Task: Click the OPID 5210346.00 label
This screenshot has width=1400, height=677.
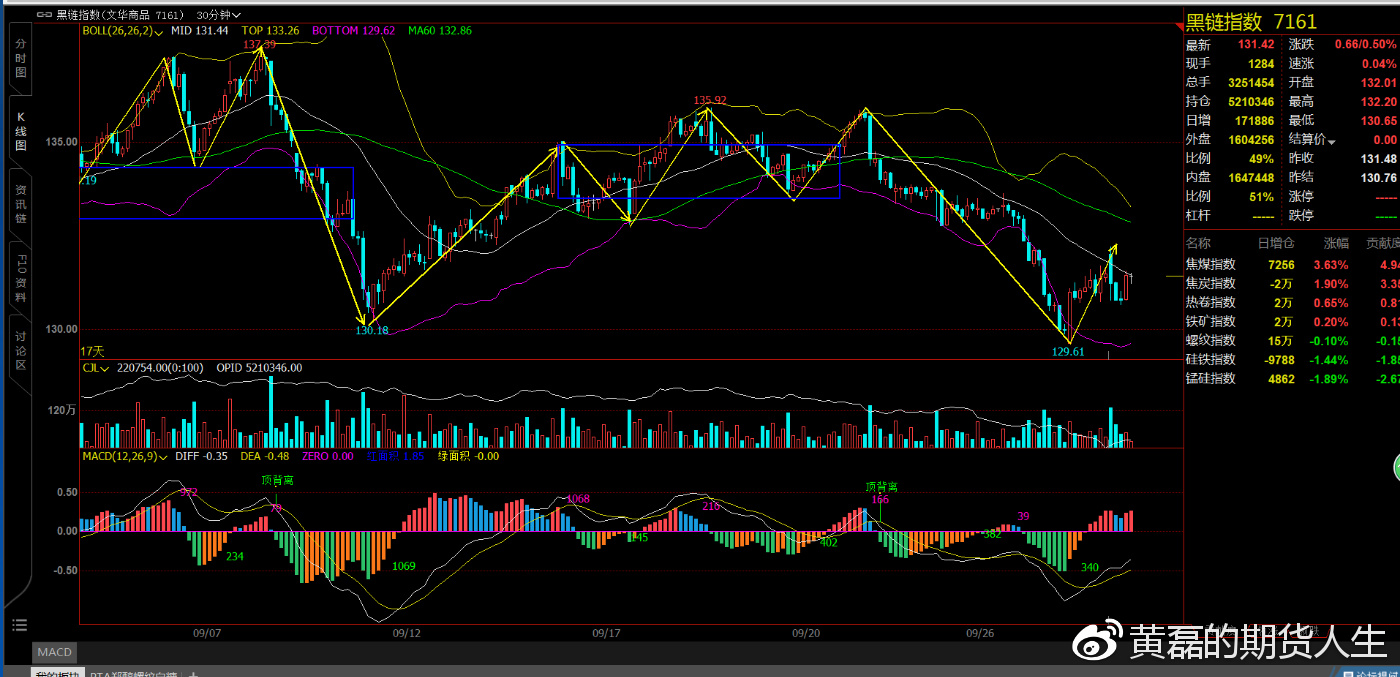Action: [x=259, y=368]
